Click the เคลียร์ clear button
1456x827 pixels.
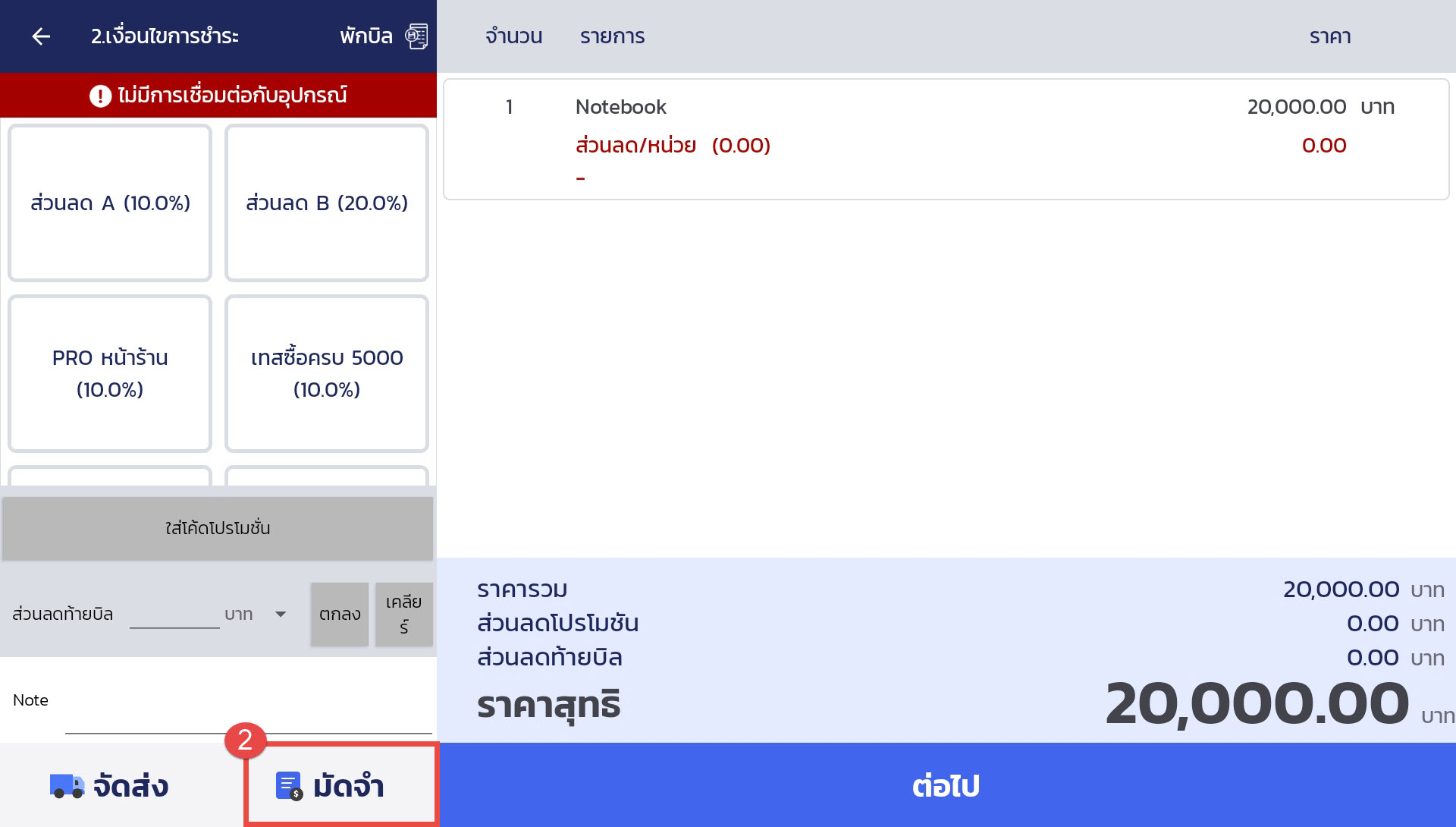point(403,614)
